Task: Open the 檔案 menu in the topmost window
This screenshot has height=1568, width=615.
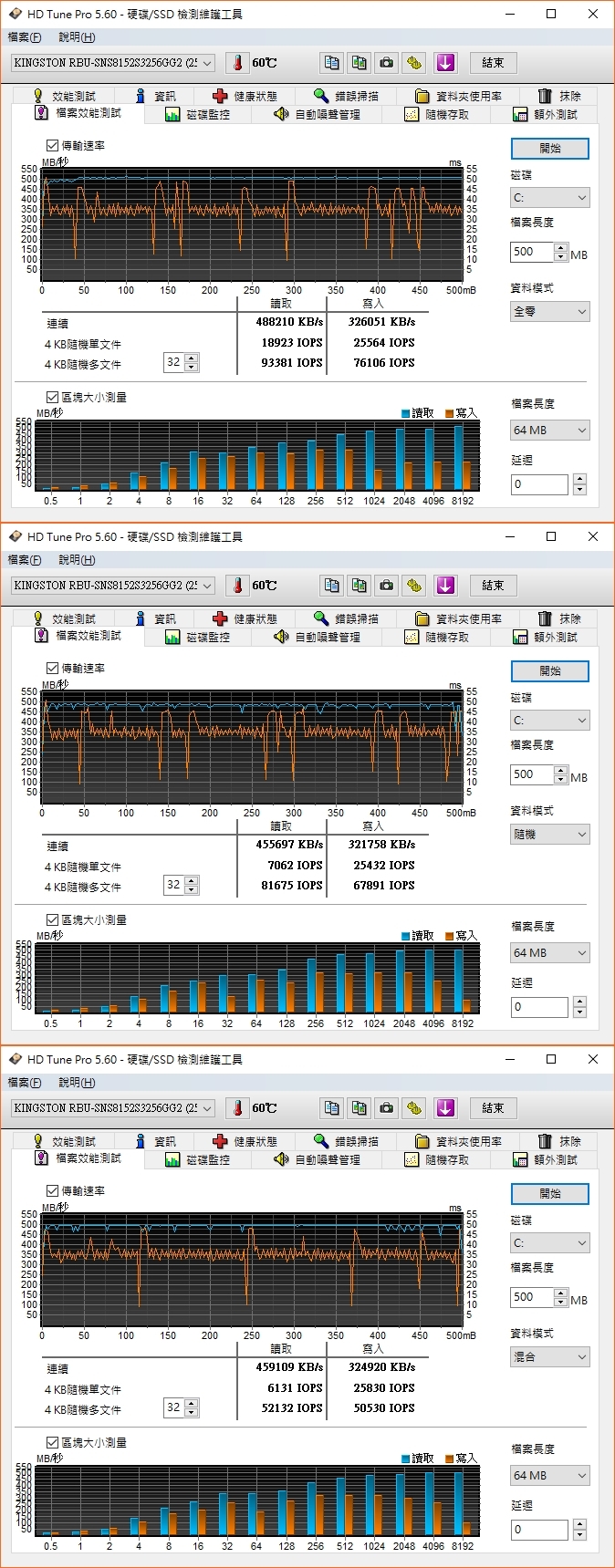Action: tap(24, 37)
